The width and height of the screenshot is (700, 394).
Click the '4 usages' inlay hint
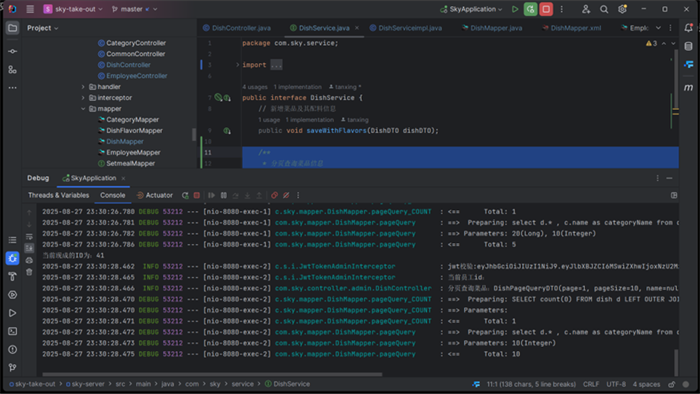(255, 87)
